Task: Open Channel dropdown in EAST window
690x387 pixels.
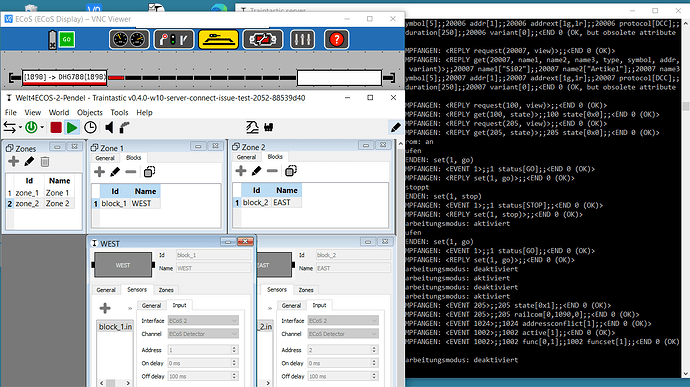Action: 343,334
